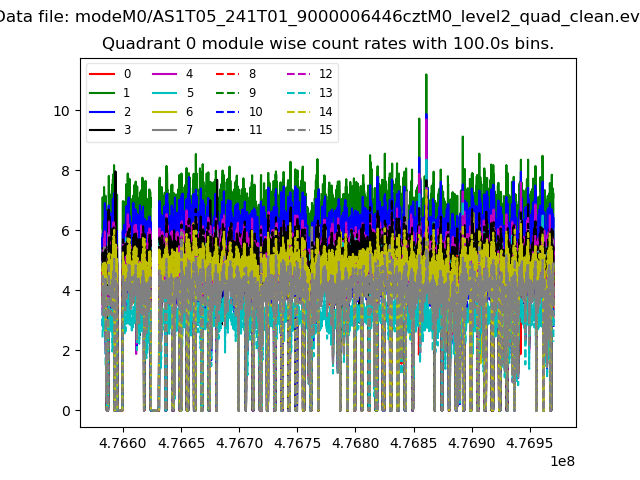Click legend entry for module 9
The image size is (640, 480).
pos(236,93)
